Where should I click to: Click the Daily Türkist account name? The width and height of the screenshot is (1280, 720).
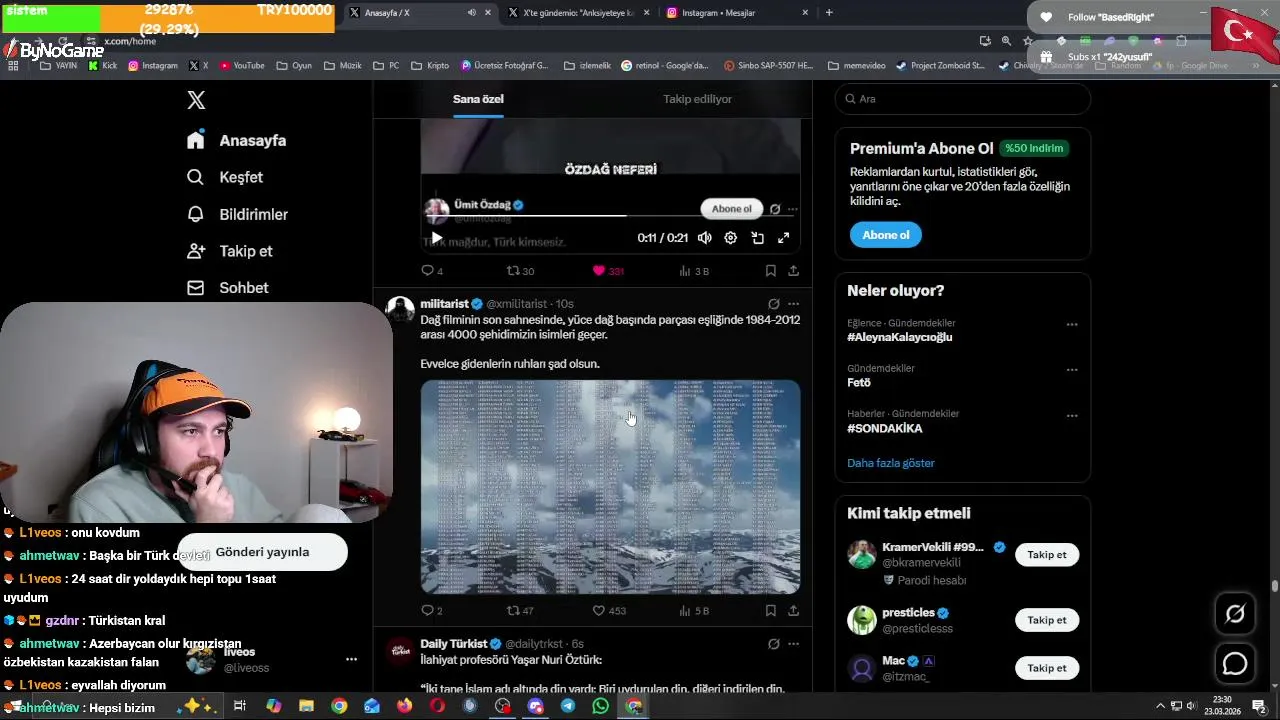coord(454,644)
